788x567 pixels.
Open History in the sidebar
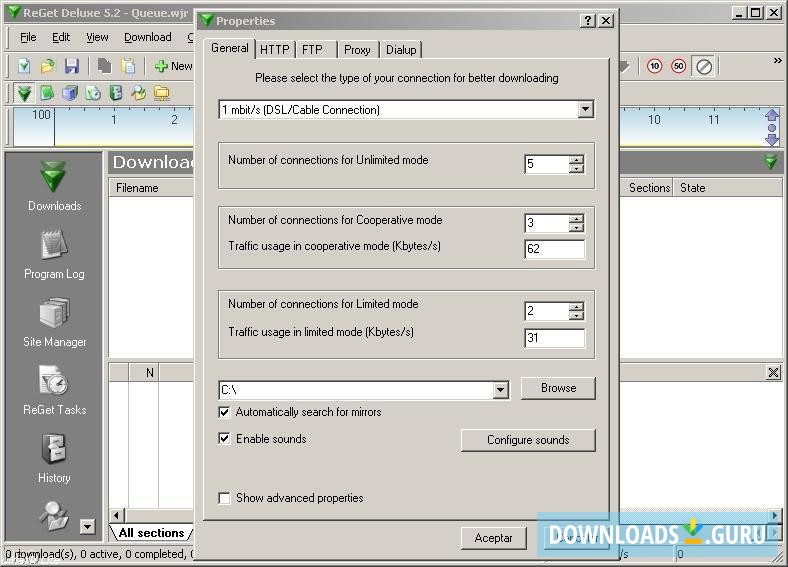tap(54, 458)
